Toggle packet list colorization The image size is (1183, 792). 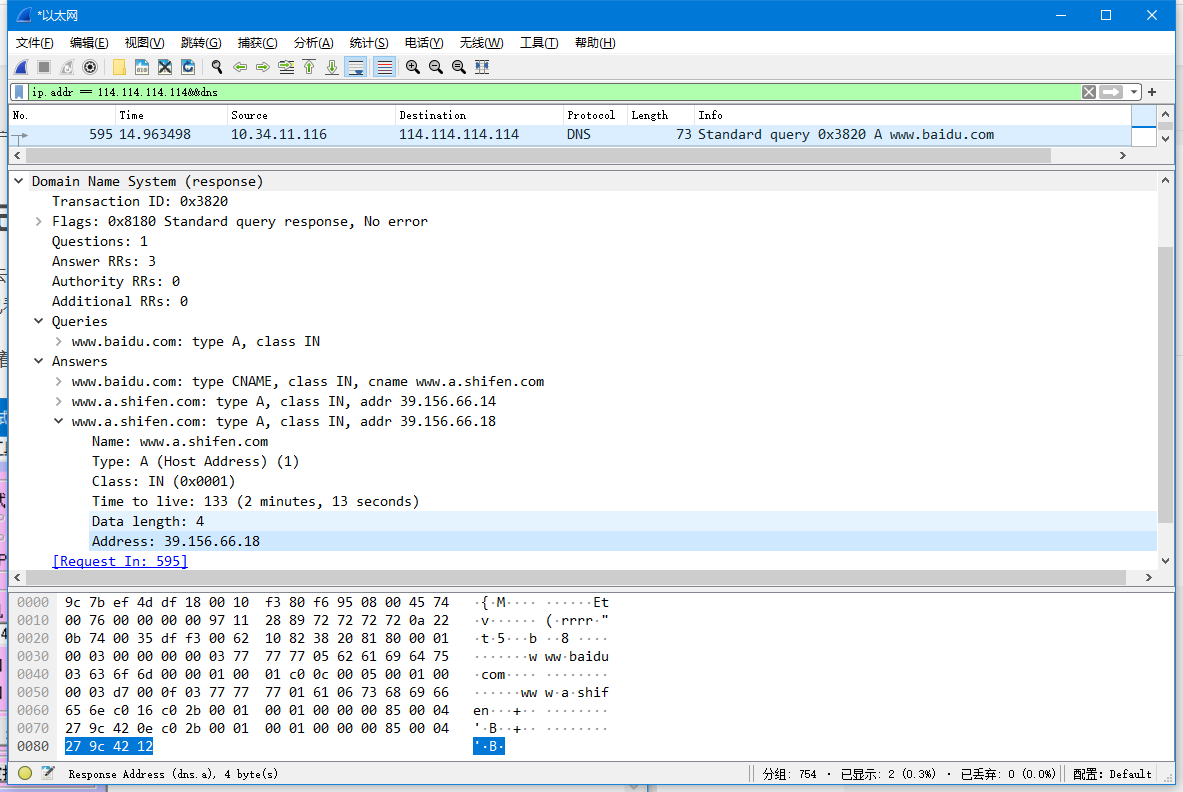point(384,67)
